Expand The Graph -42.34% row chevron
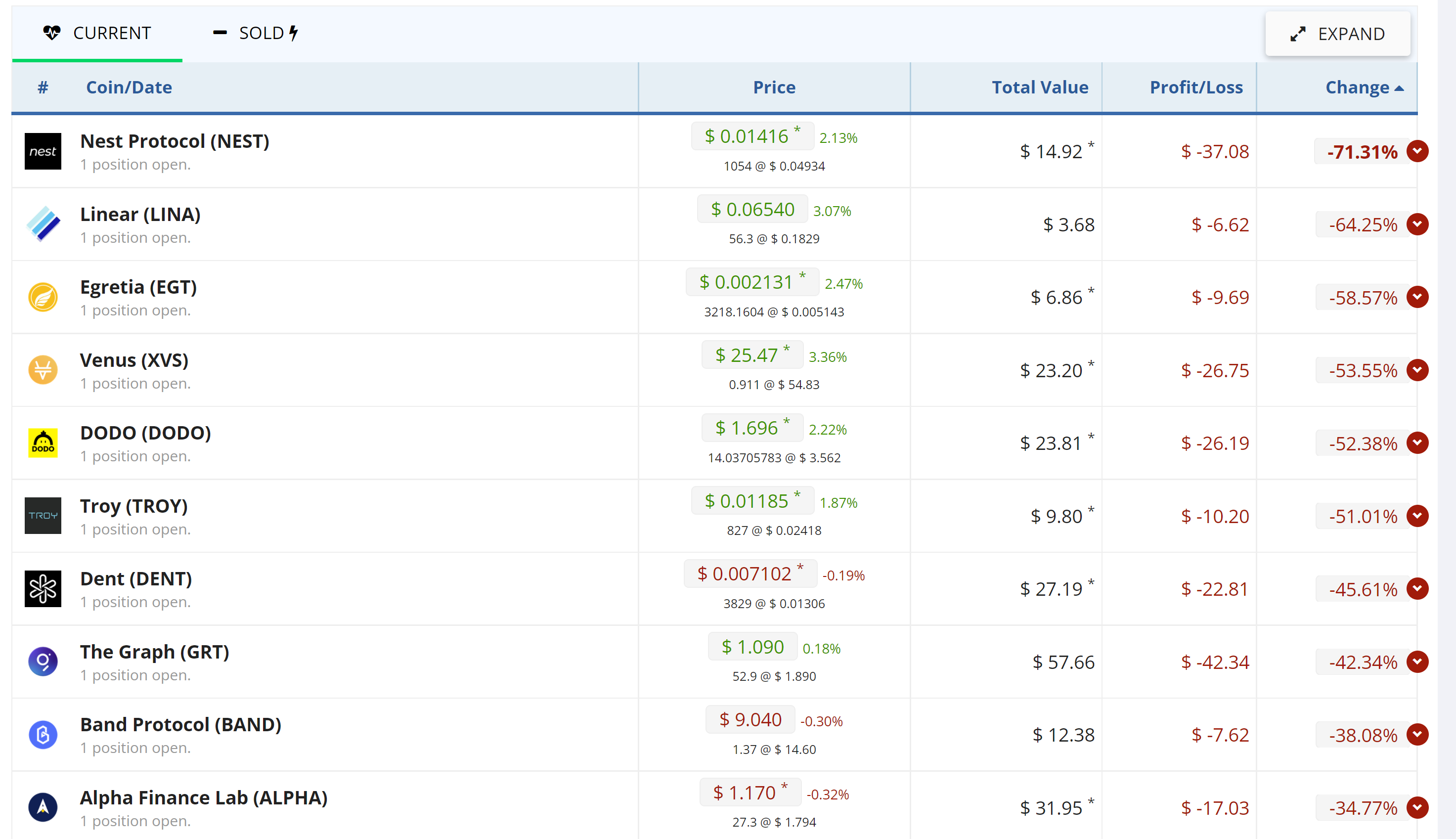Viewport: 1456px width, 839px height. [1417, 662]
